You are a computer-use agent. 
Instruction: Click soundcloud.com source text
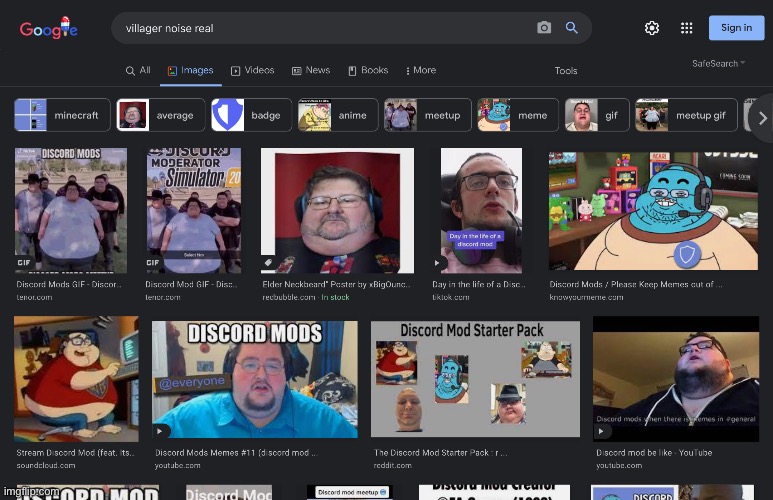(x=46, y=465)
